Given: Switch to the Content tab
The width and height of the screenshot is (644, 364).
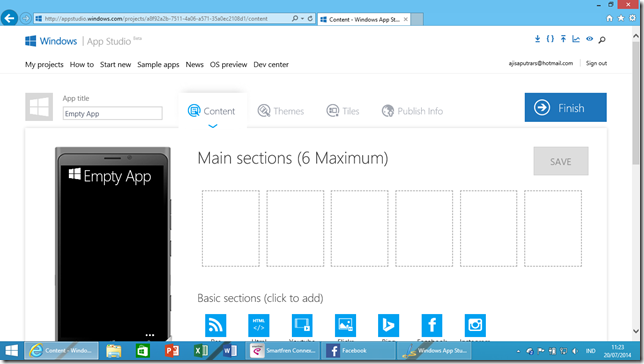Looking at the screenshot, I should 212,111.
